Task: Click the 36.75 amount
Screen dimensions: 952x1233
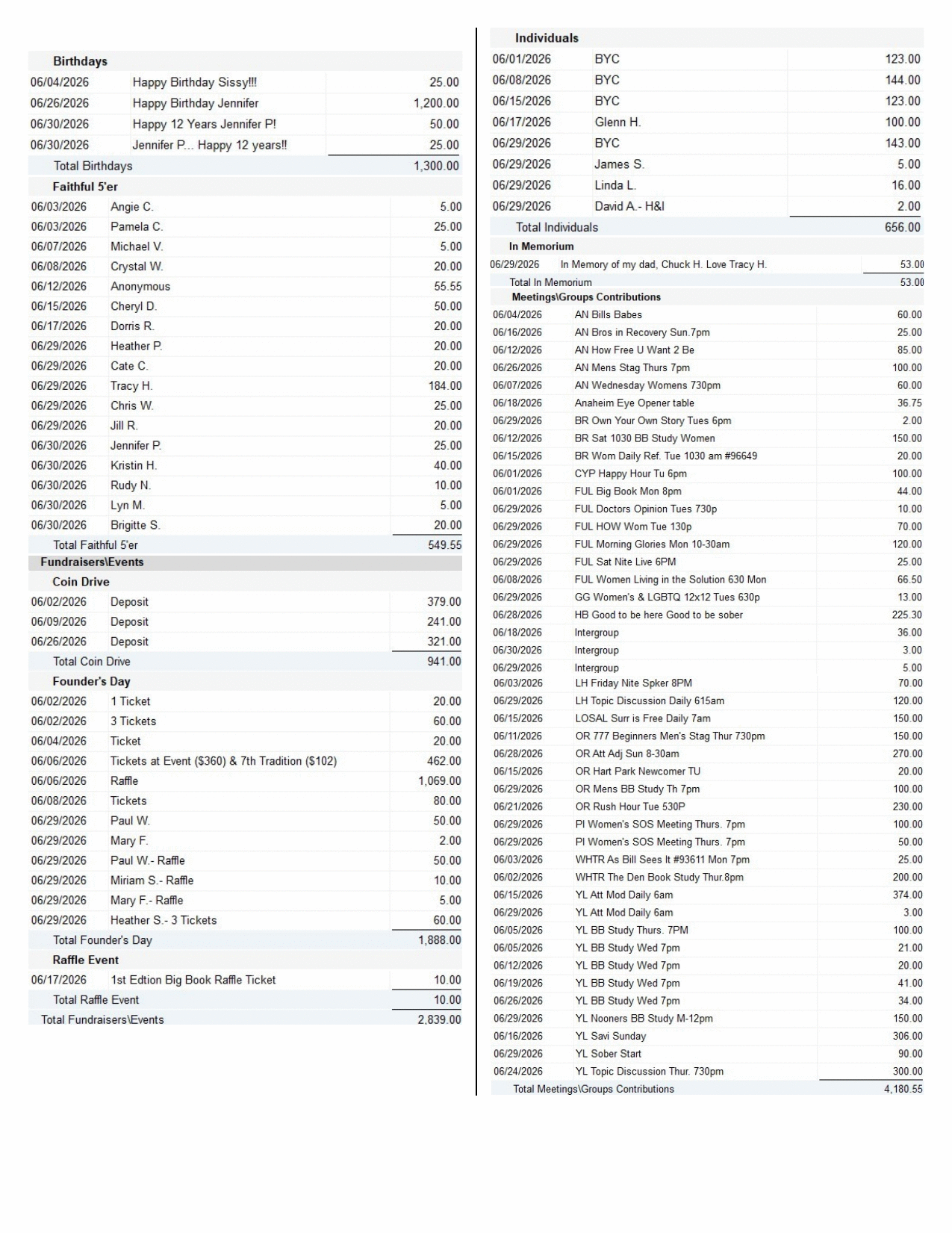Action: coord(909,403)
